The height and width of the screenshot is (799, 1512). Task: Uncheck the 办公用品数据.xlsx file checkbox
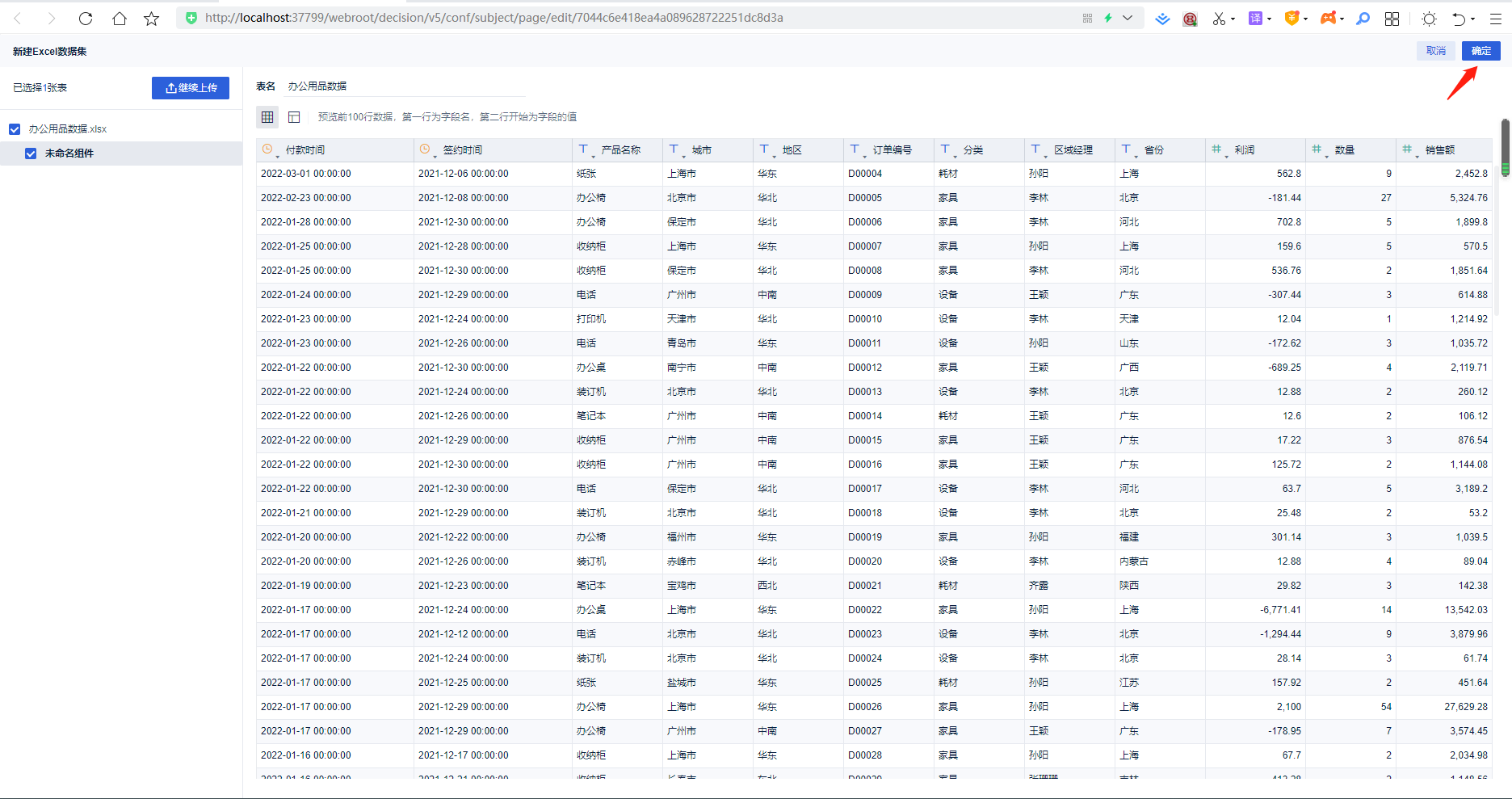(x=15, y=129)
